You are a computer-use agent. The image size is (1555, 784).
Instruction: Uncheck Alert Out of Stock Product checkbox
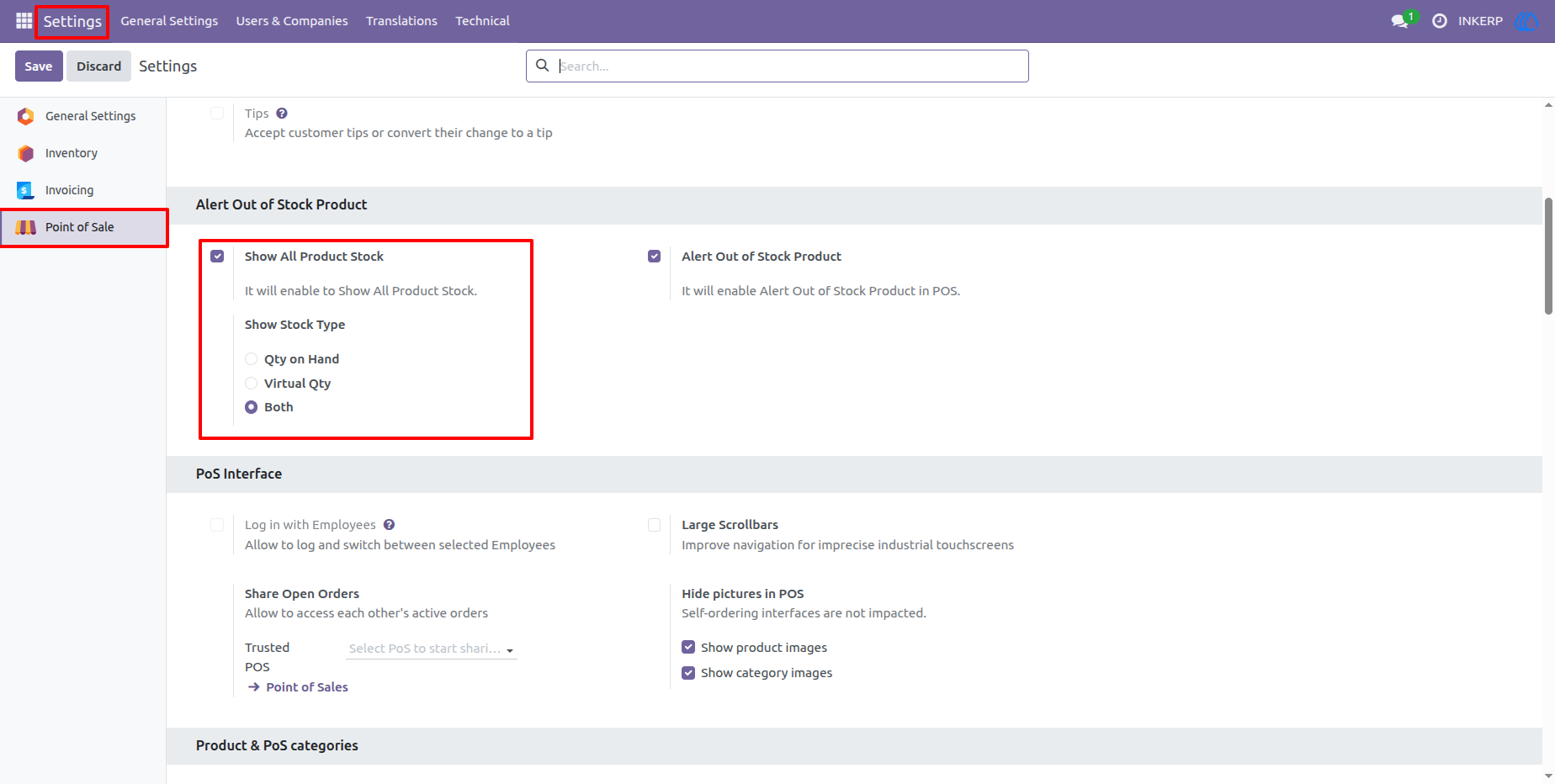point(654,256)
